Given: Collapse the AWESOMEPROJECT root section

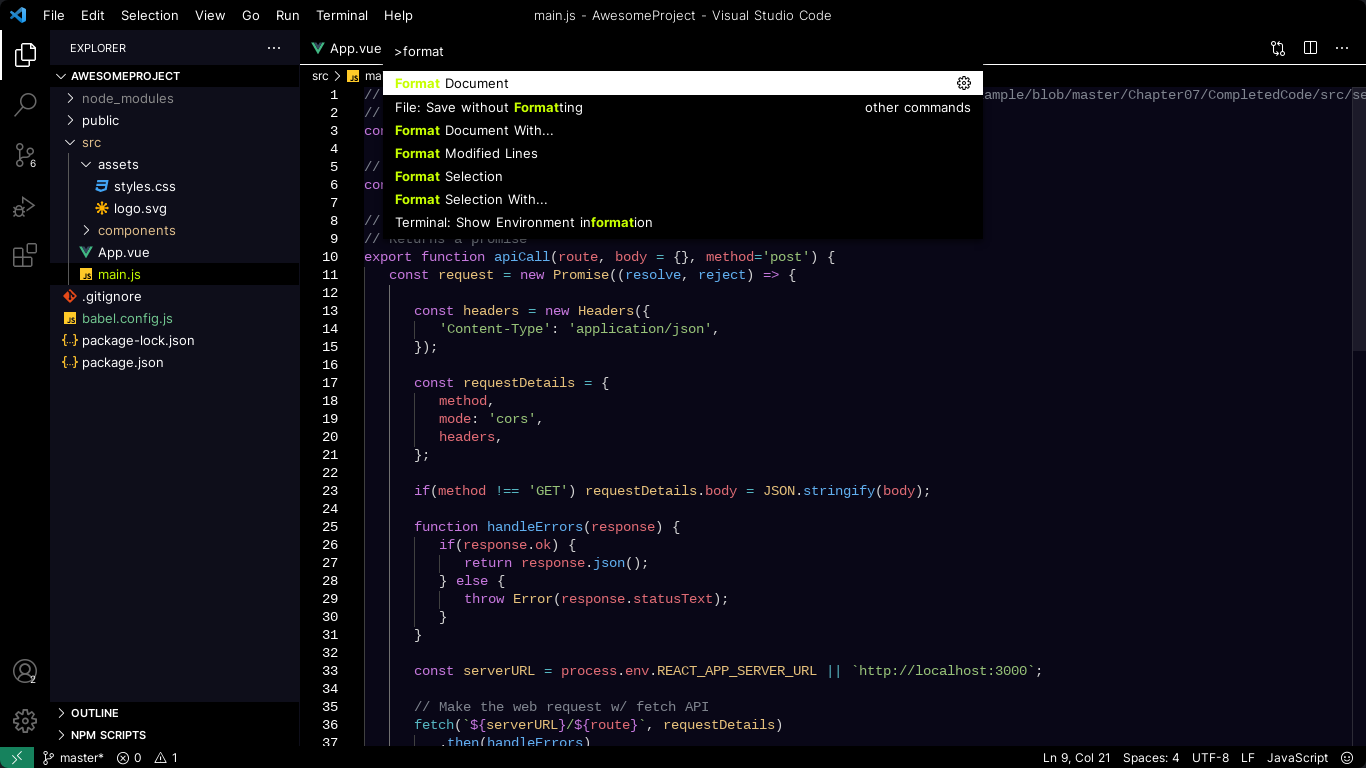Looking at the screenshot, I should (174, 76).
